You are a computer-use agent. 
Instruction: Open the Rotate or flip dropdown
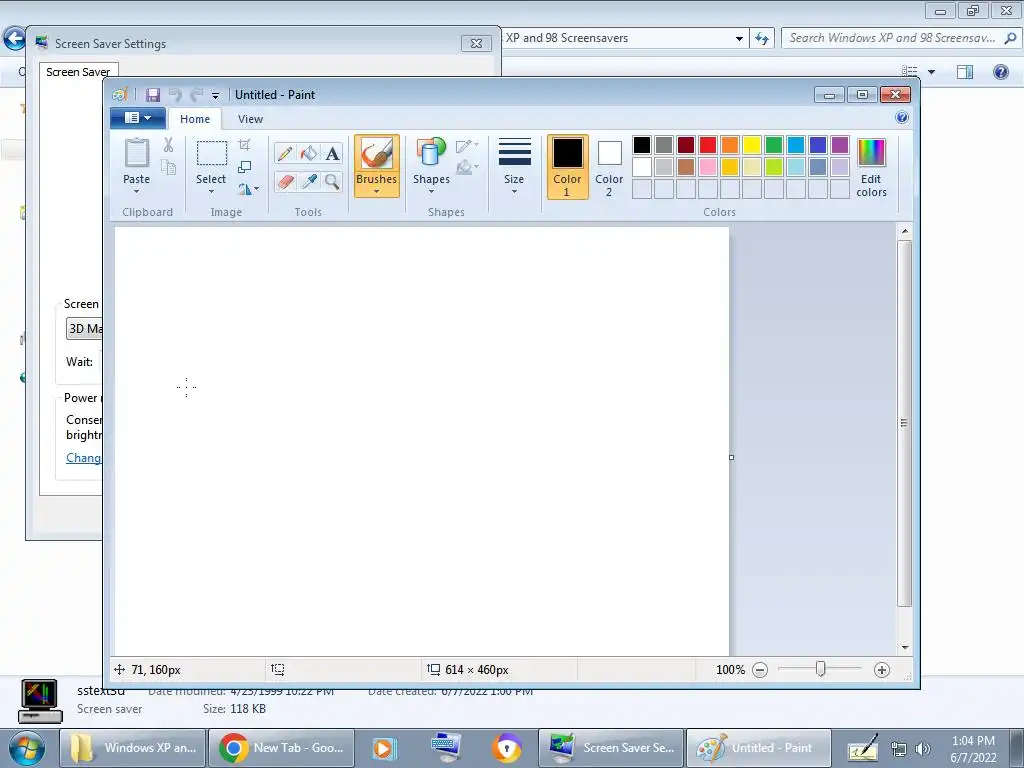248,189
